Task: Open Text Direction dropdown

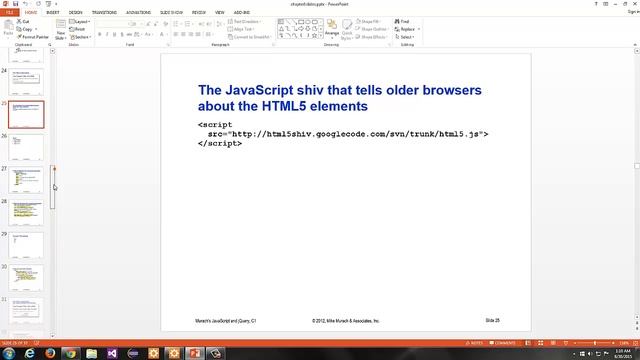Action: 244,21
